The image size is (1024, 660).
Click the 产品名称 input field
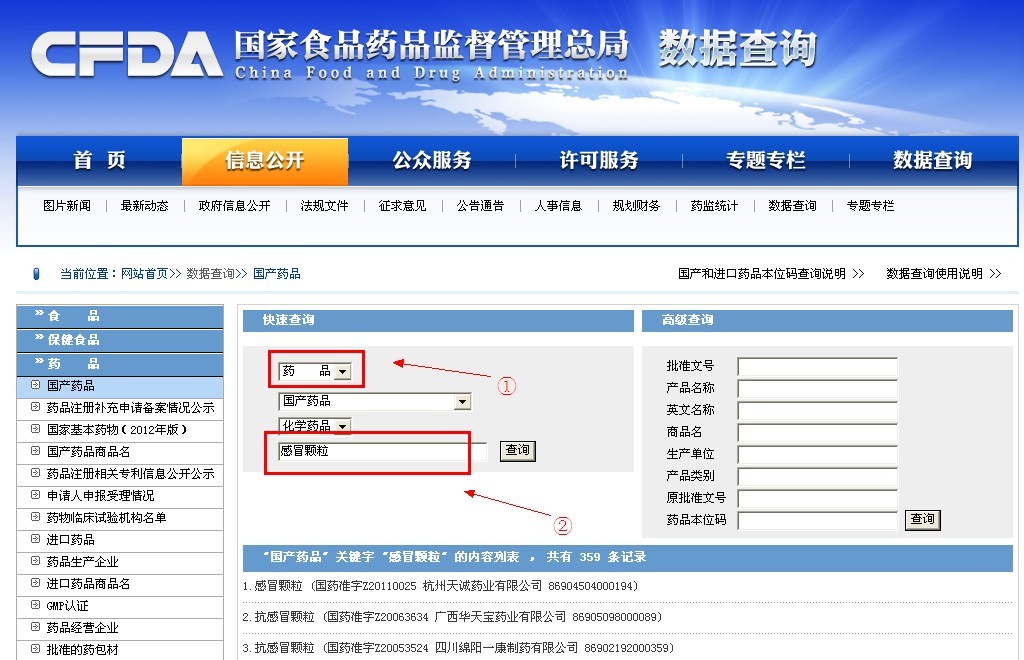818,389
